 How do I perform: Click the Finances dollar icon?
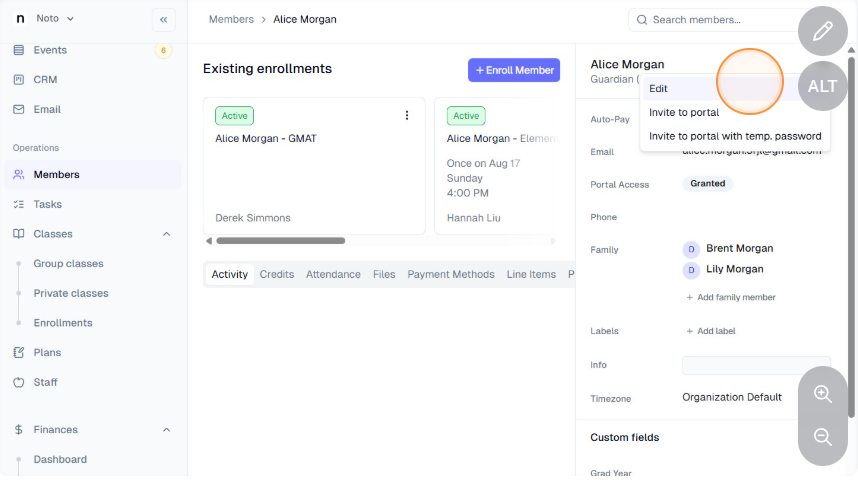click(19, 430)
